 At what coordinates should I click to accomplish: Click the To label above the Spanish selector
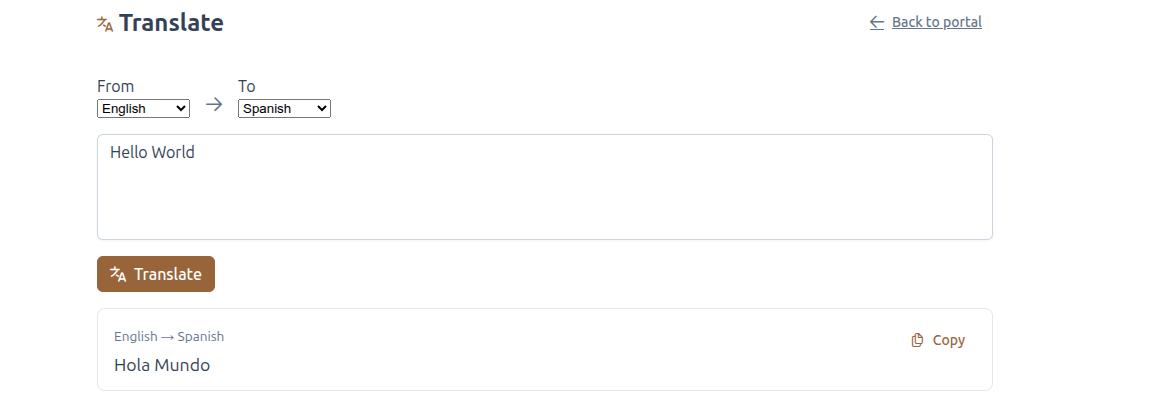247,86
